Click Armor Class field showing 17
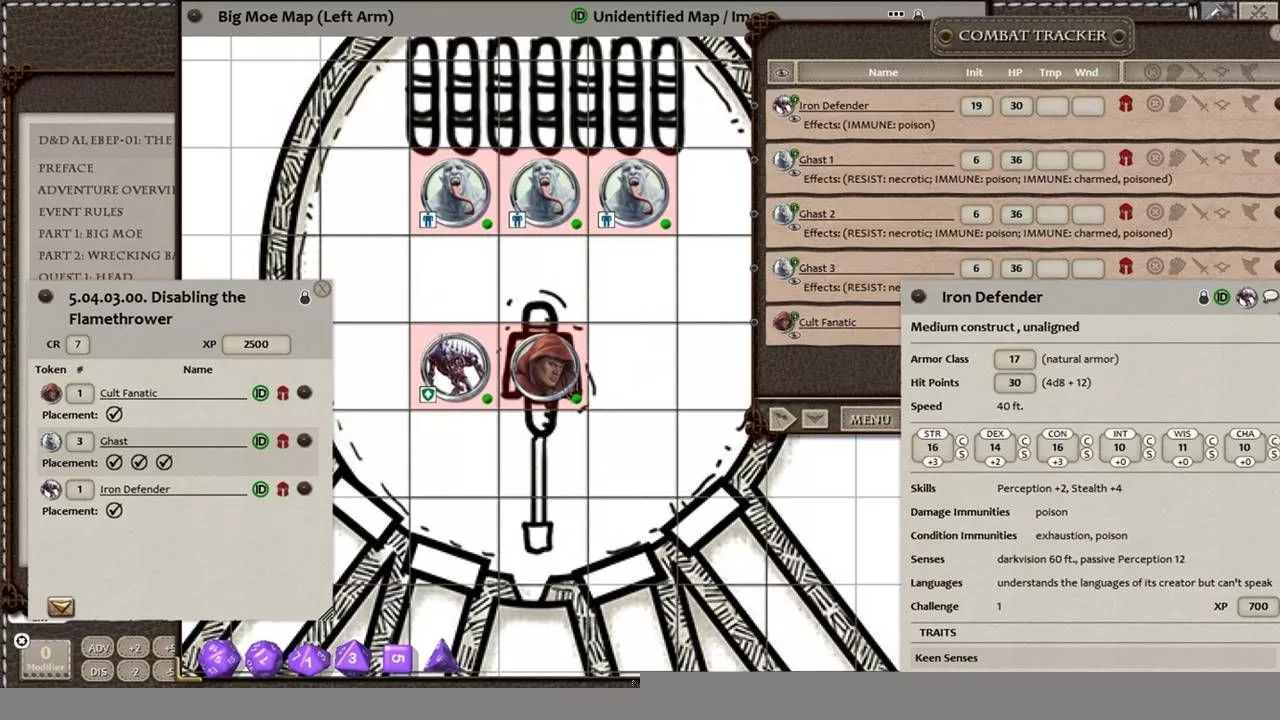The image size is (1280, 720). (x=1014, y=358)
